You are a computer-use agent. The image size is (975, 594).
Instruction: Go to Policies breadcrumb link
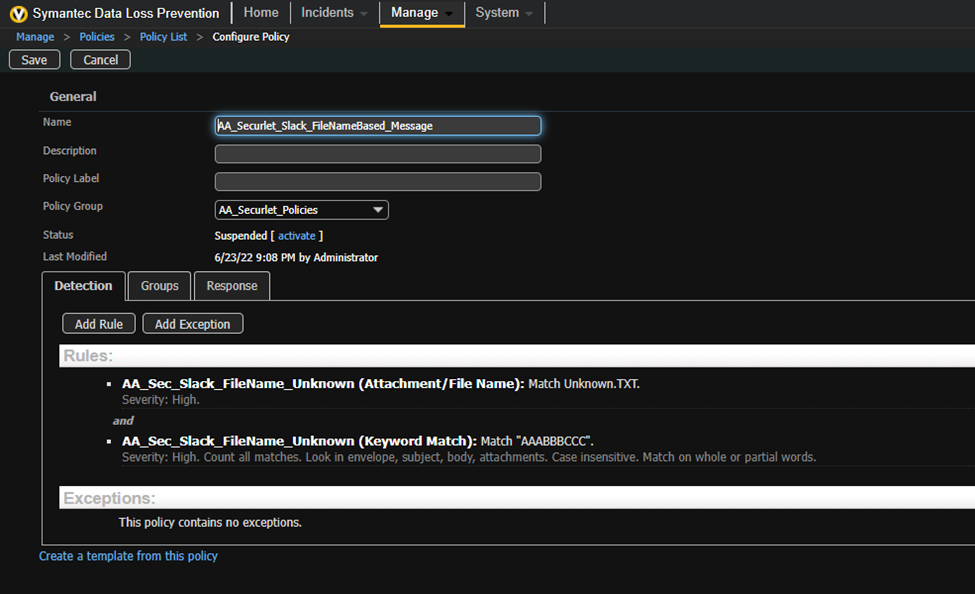[97, 37]
